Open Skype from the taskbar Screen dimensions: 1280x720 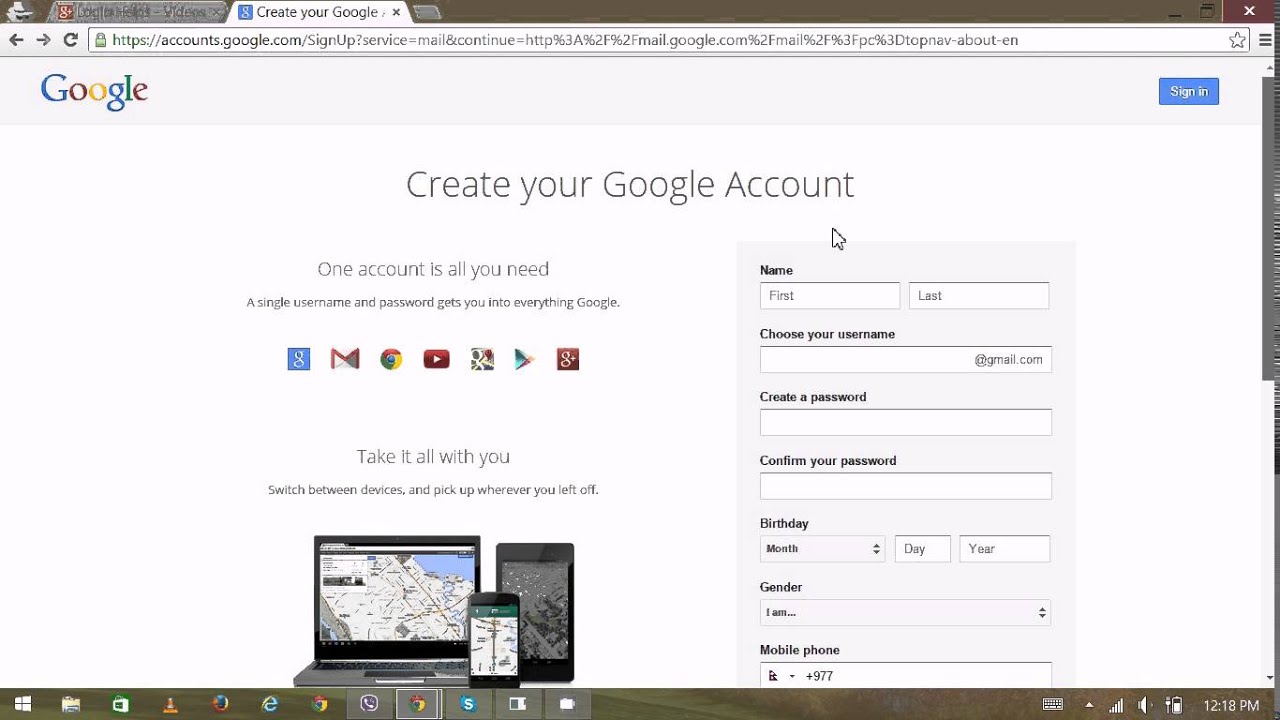(468, 704)
